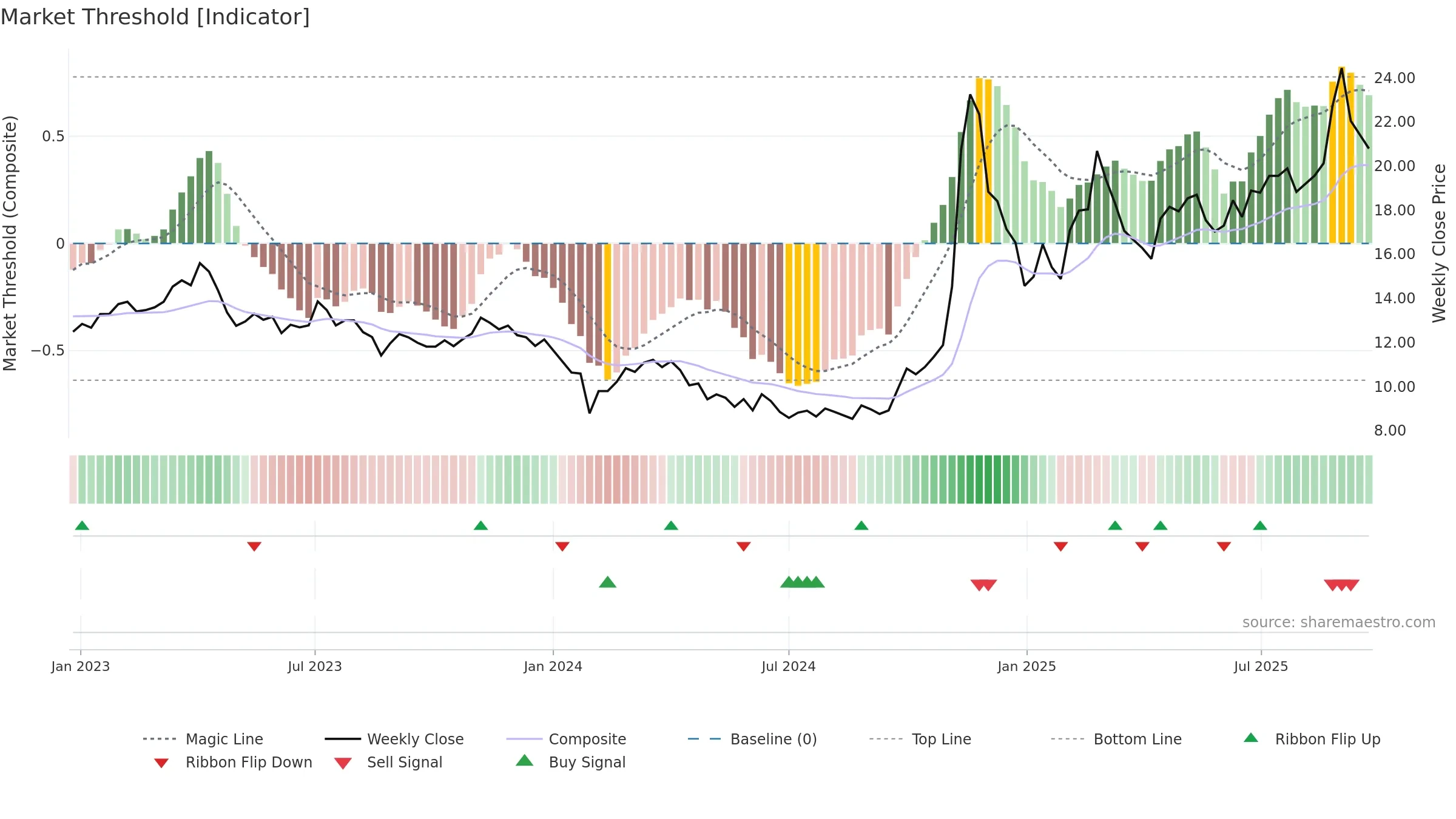The height and width of the screenshot is (819, 1456).
Task: Click the first buy signal in the Jul 2024 cluster
Action: 788,582
